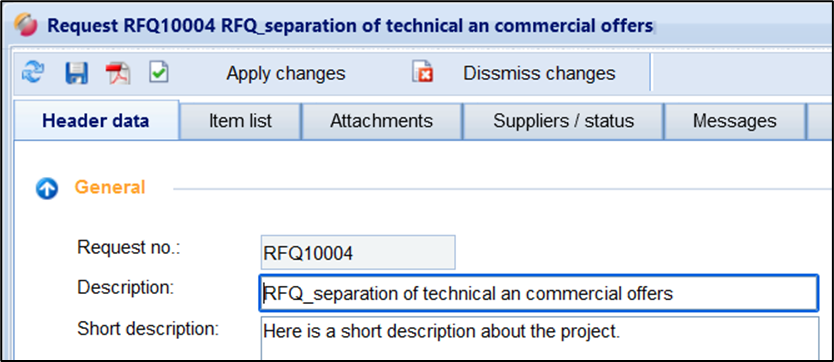The image size is (834, 362).
Task: Open the Item list tab
Action: pos(240,121)
